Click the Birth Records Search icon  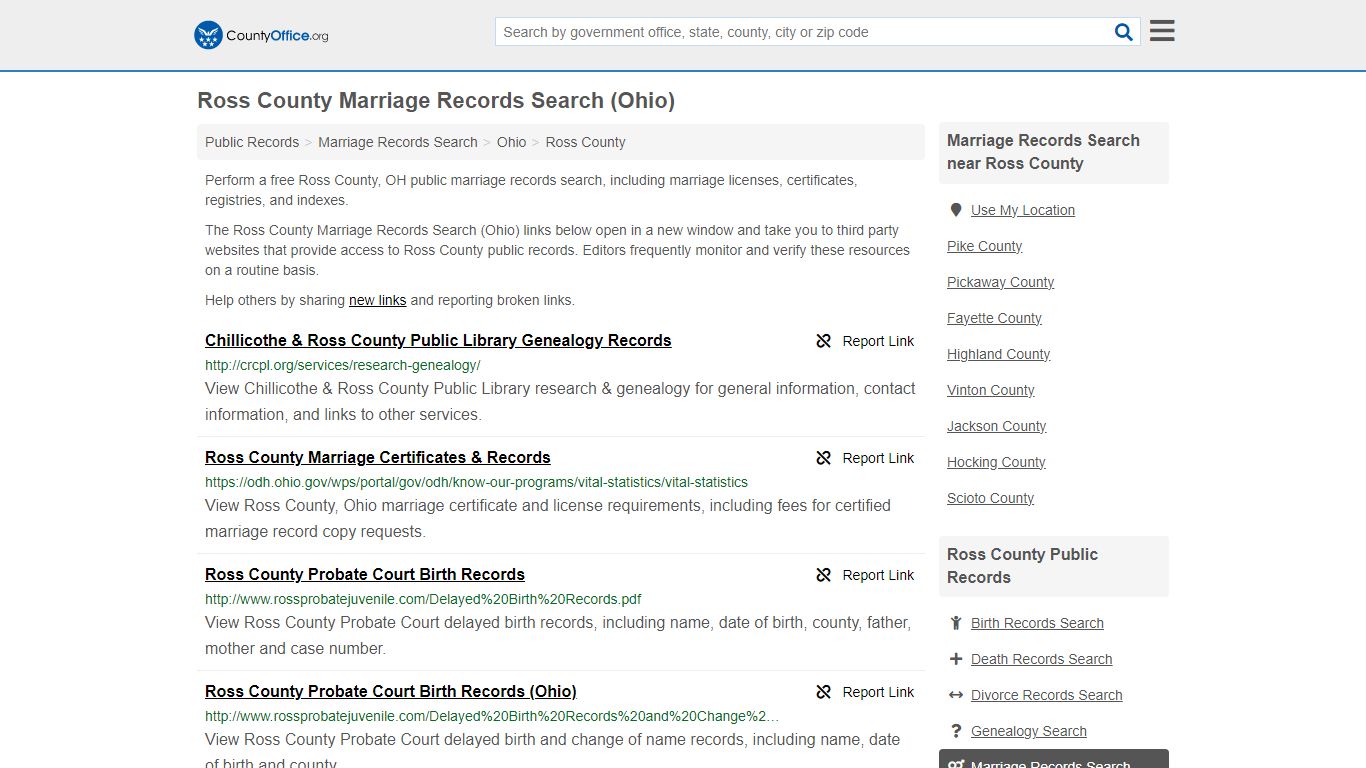(956, 623)
